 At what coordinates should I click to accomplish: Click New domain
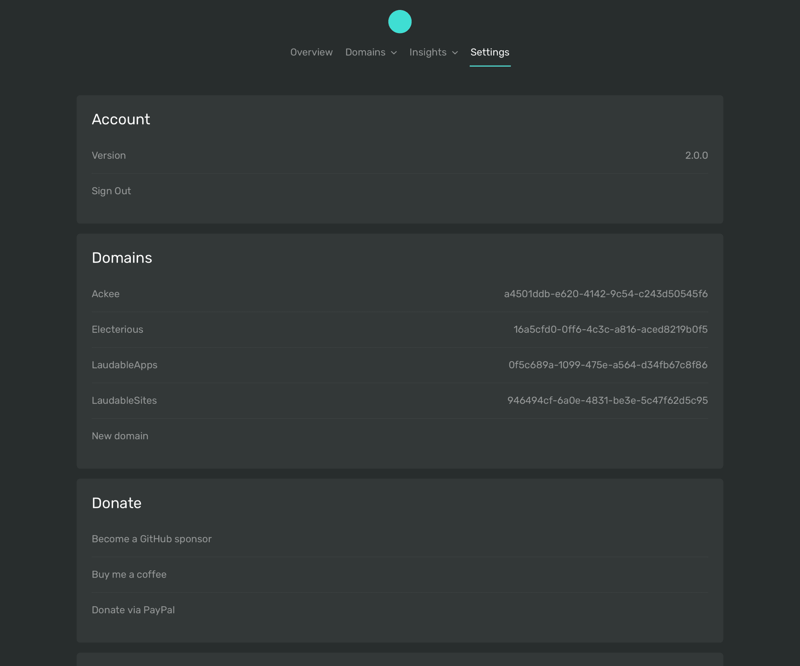pos(120,436)
